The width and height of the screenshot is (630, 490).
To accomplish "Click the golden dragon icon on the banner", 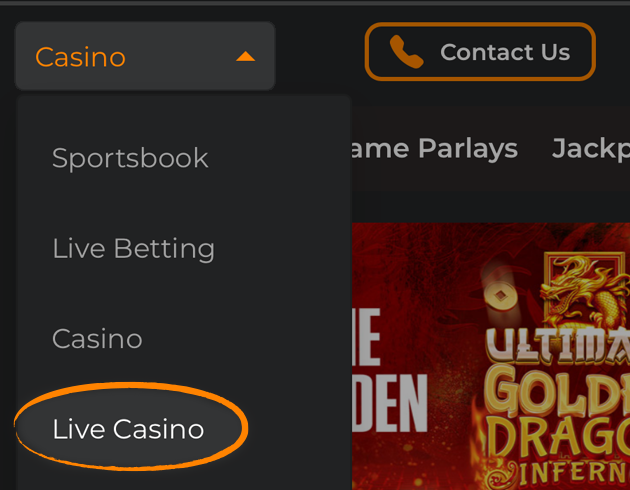I will coord(585,291).
